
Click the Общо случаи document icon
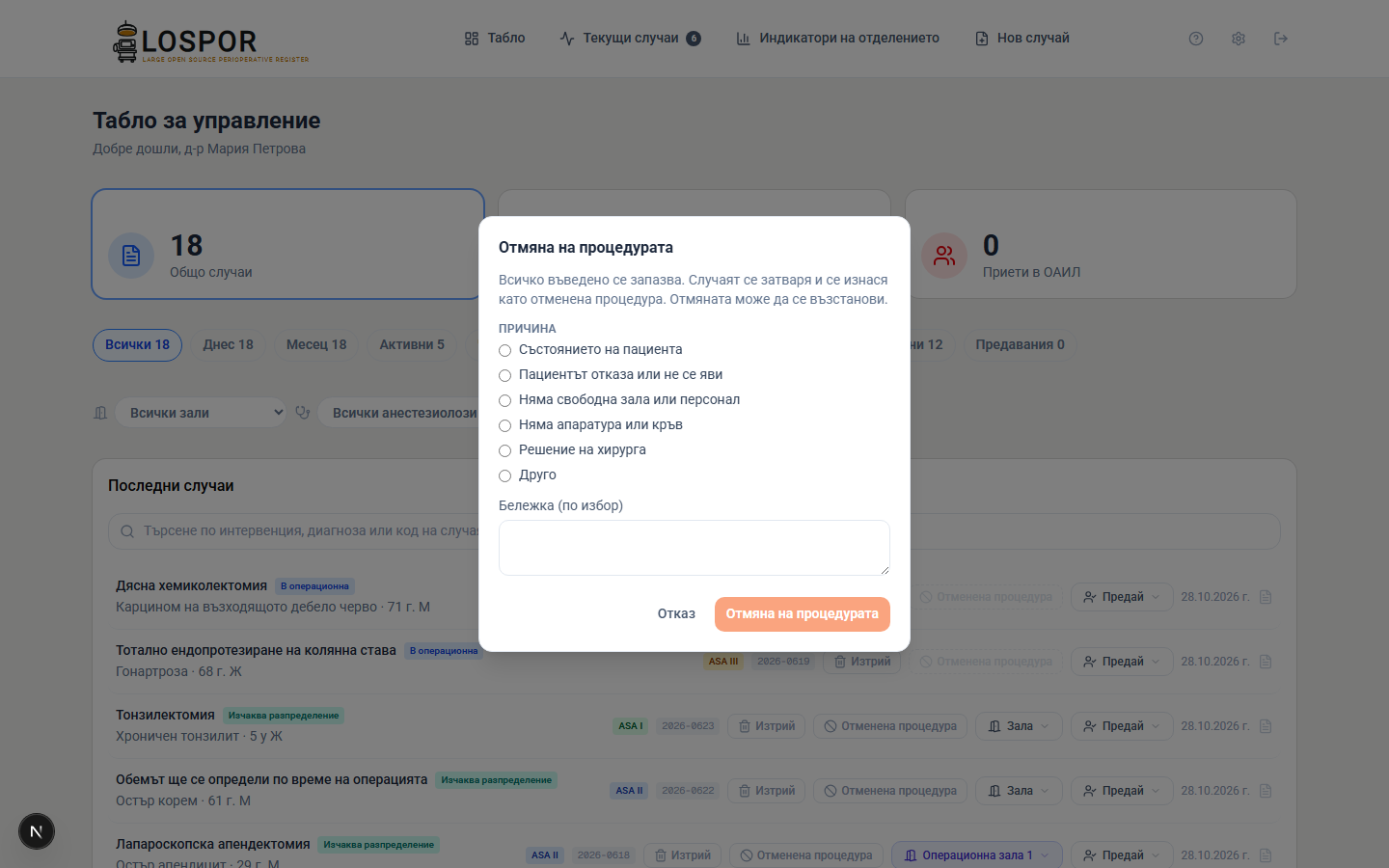[x=131, y=256]
